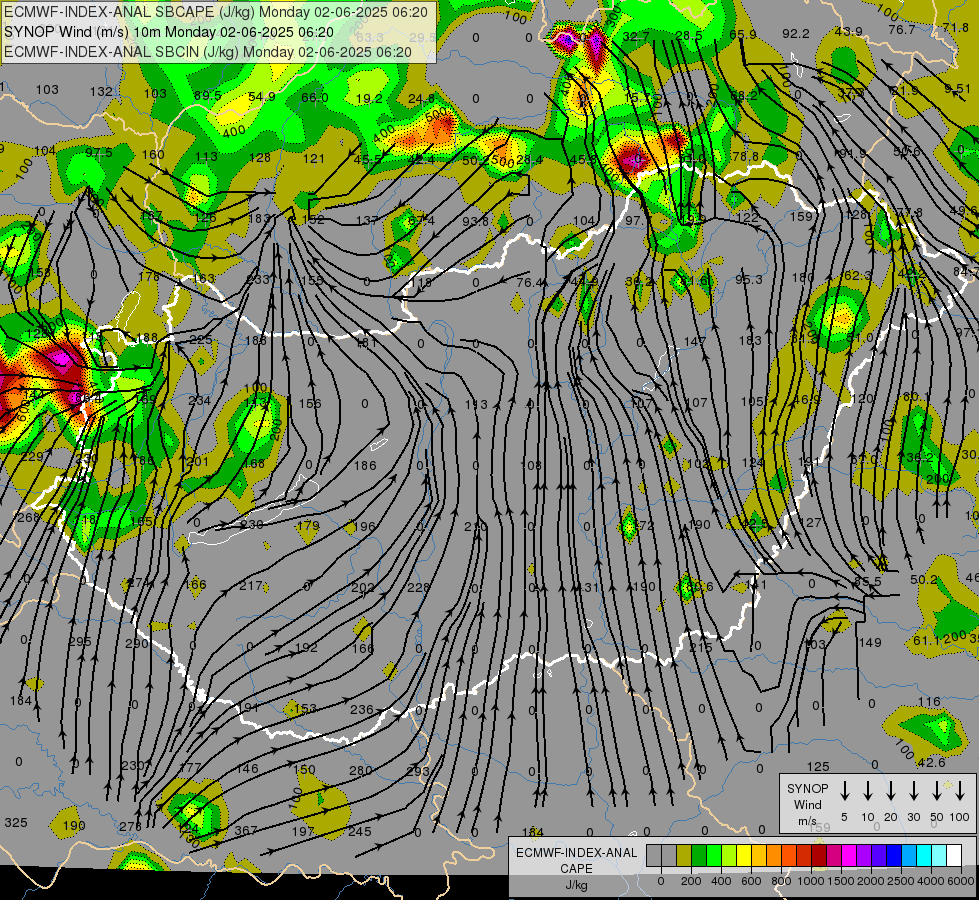979x900 pixels.
Task: Click the map value 97.5
Action: pyautogui.click(x=99, y=153)
